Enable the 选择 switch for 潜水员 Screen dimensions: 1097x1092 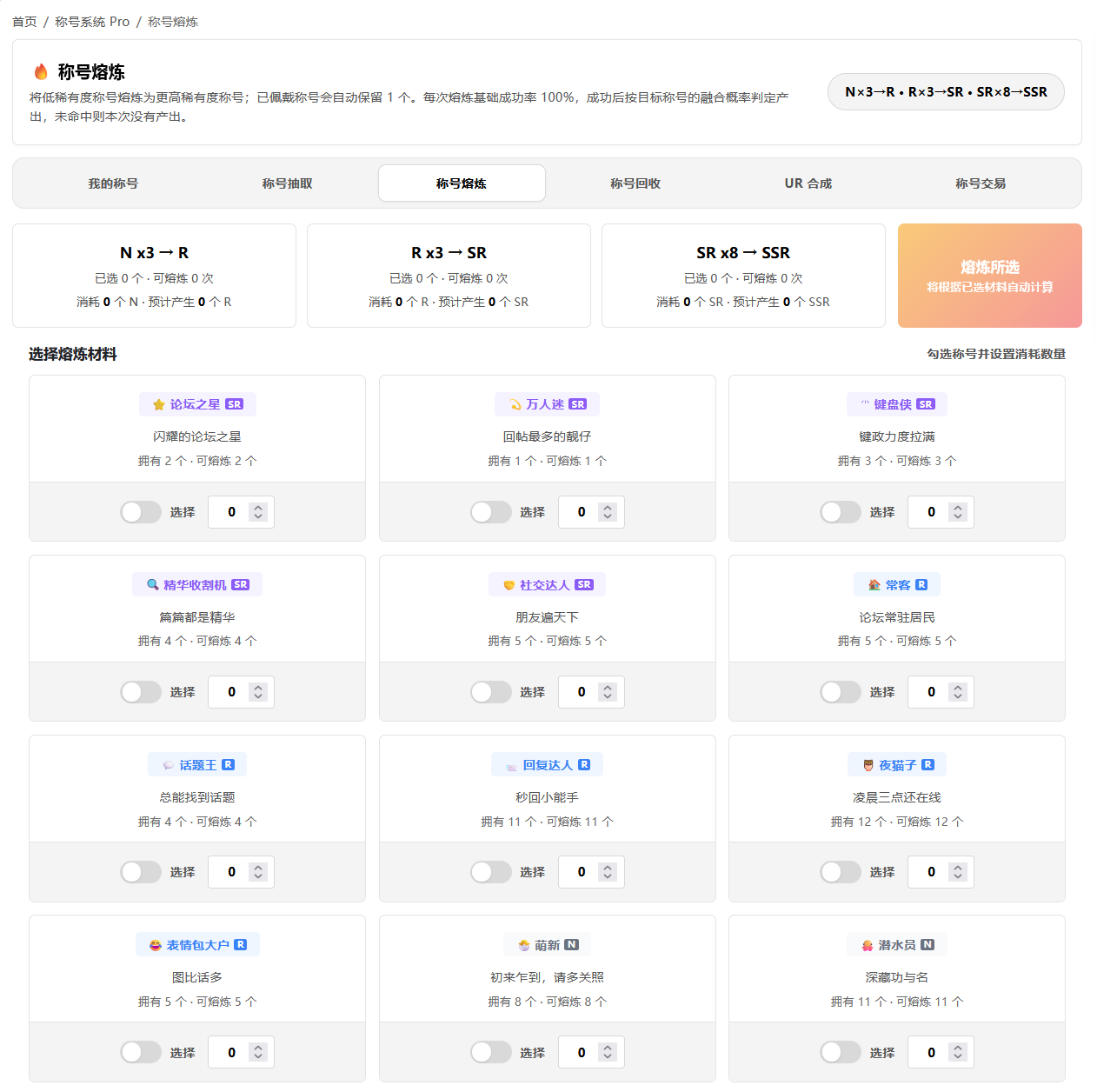tap(841, 1052)
